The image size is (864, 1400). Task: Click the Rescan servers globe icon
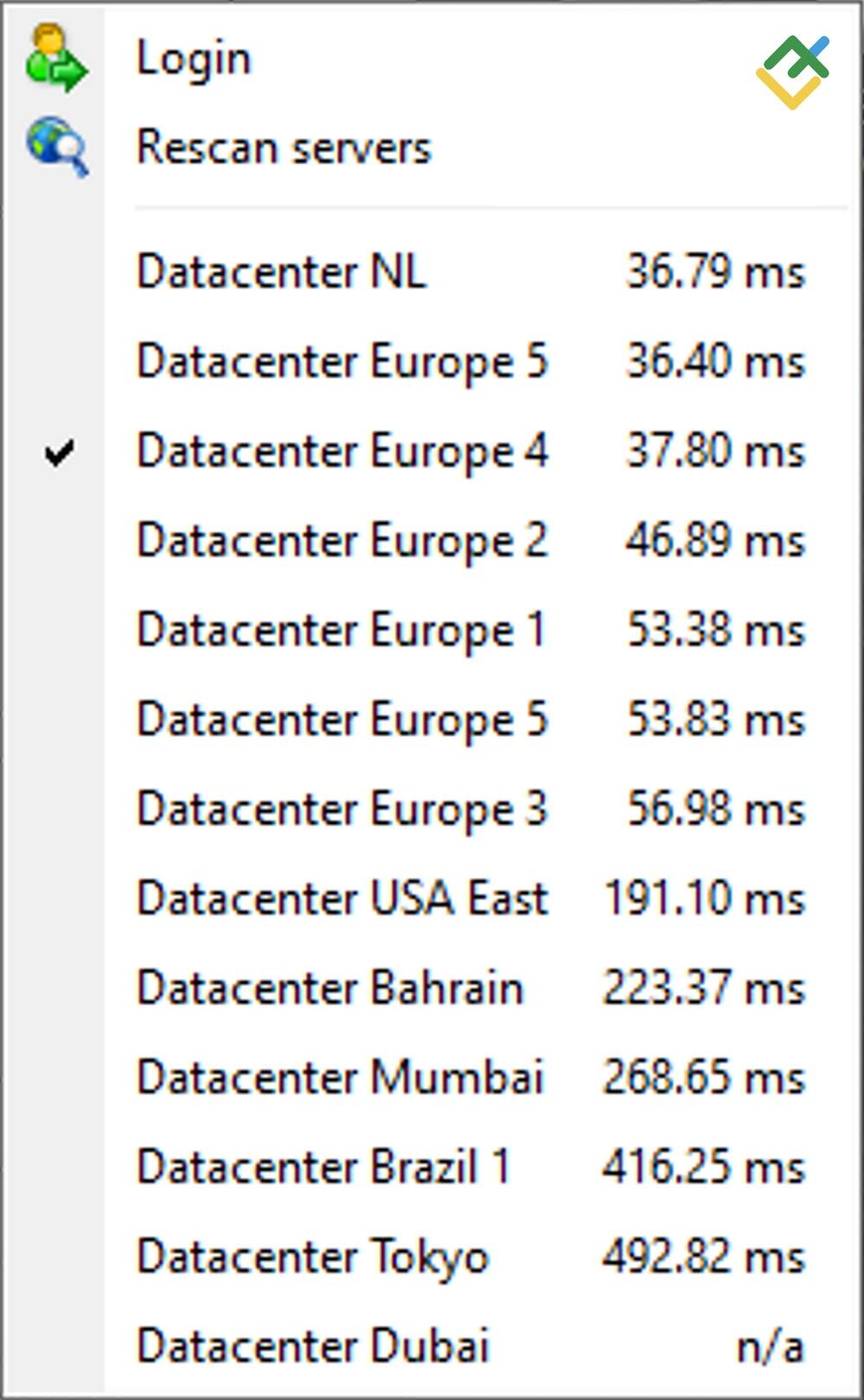click(x=57, y=147)
